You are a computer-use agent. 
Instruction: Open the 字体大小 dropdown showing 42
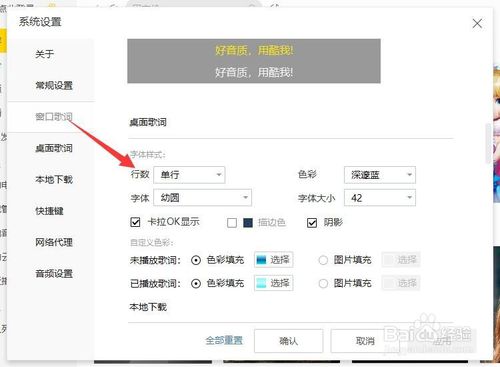[x=380, y=198]
